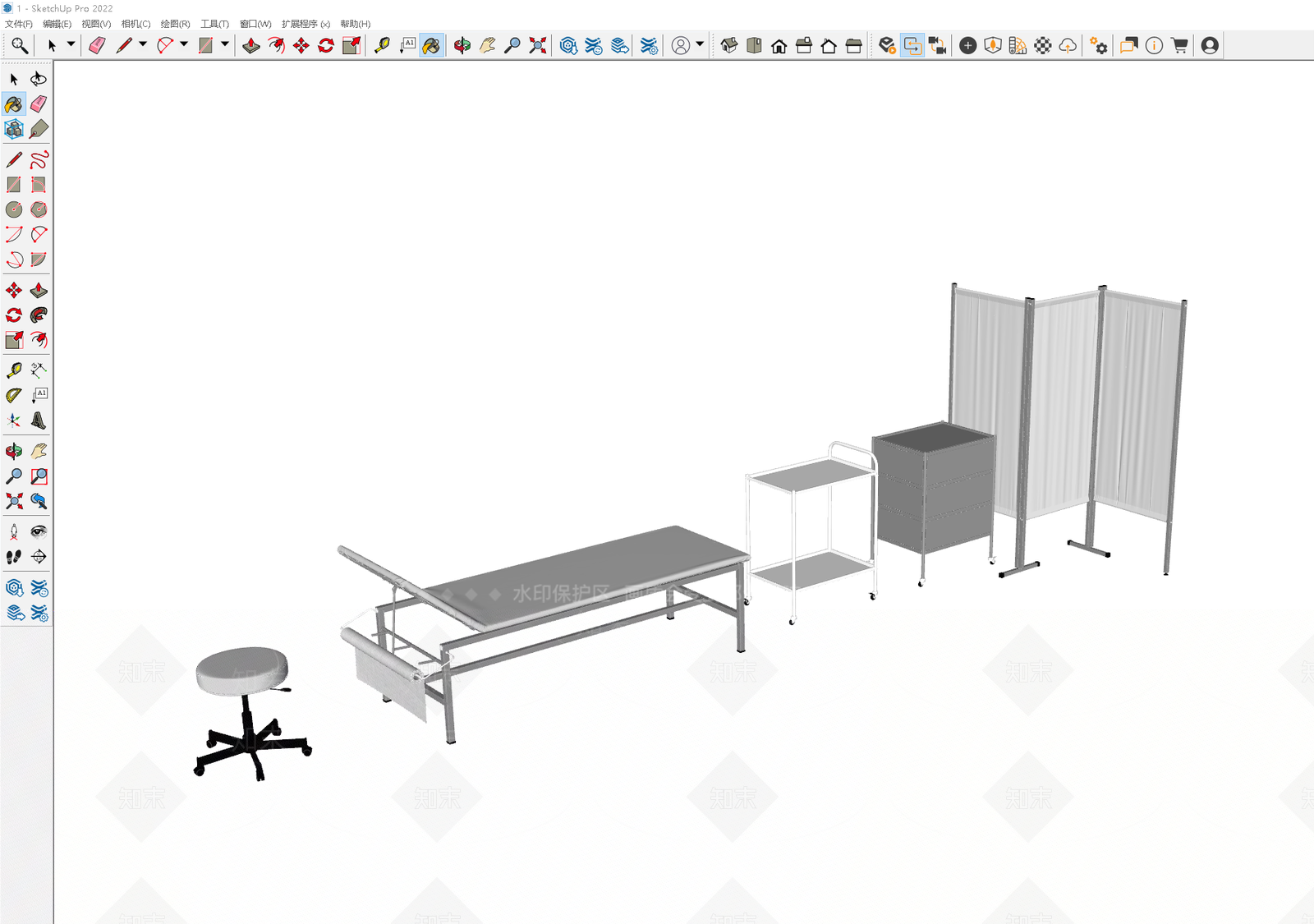Expand the Line tool dropdown arrow
The width and height of the screenshot is (1314, 924).
tap(143, 44)
